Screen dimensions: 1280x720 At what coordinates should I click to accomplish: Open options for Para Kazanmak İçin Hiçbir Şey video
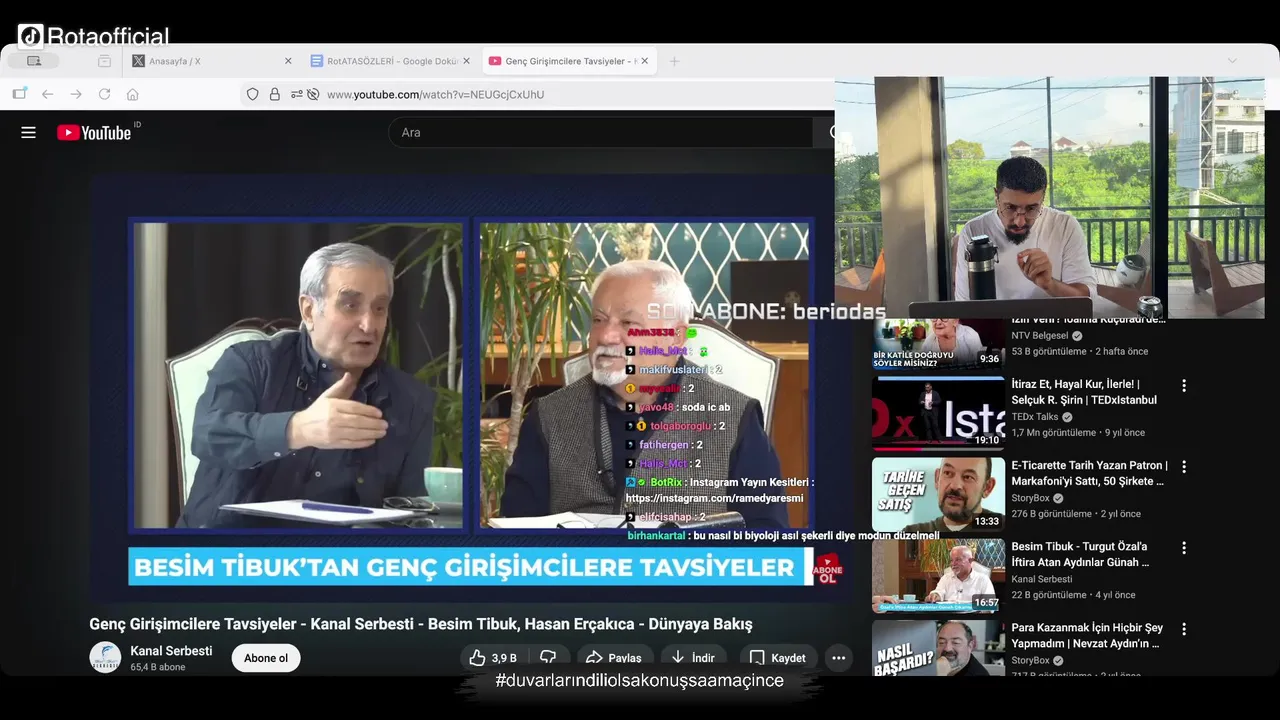click(1184, 629)
